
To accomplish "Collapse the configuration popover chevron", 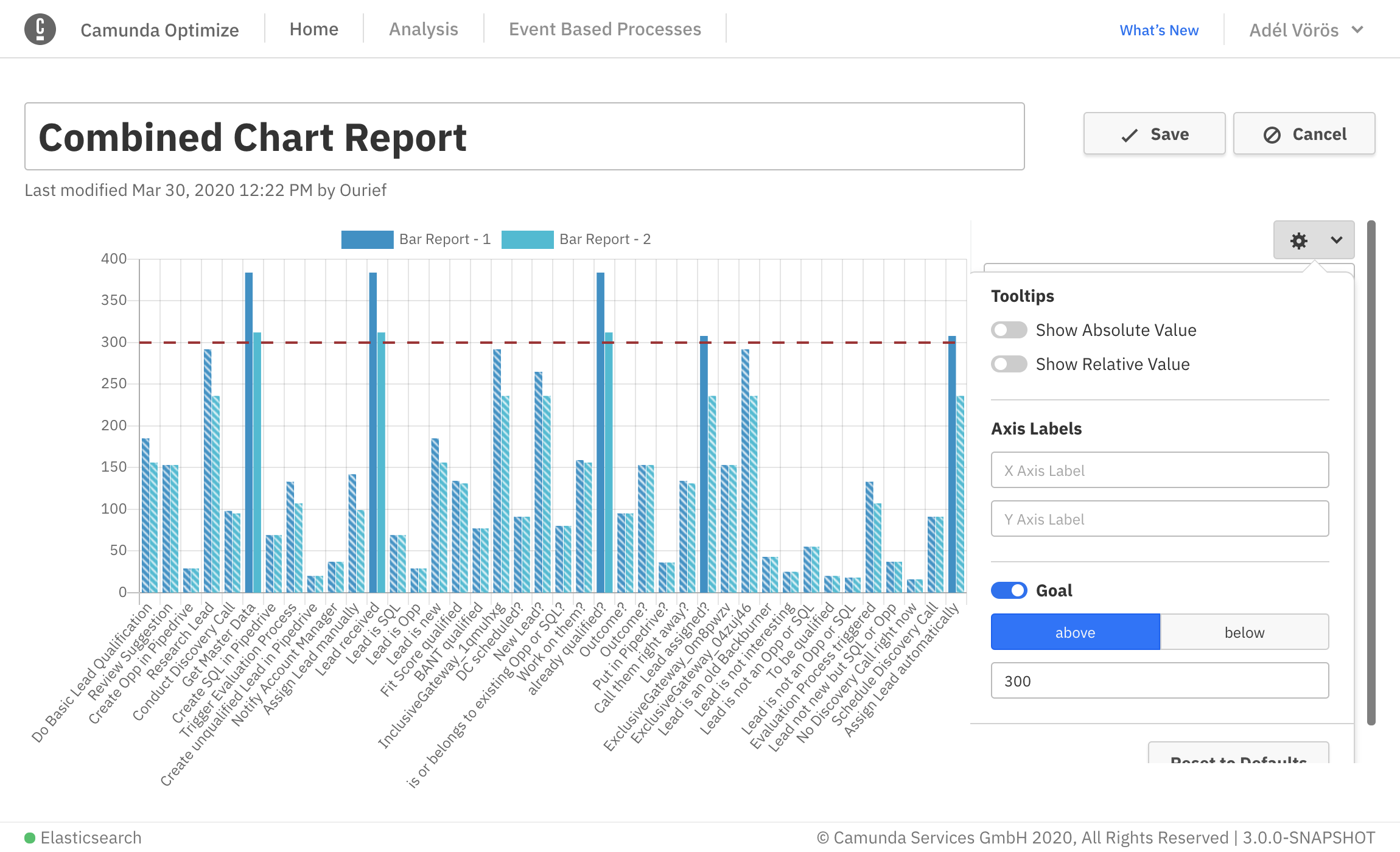I will point(1336,240).
